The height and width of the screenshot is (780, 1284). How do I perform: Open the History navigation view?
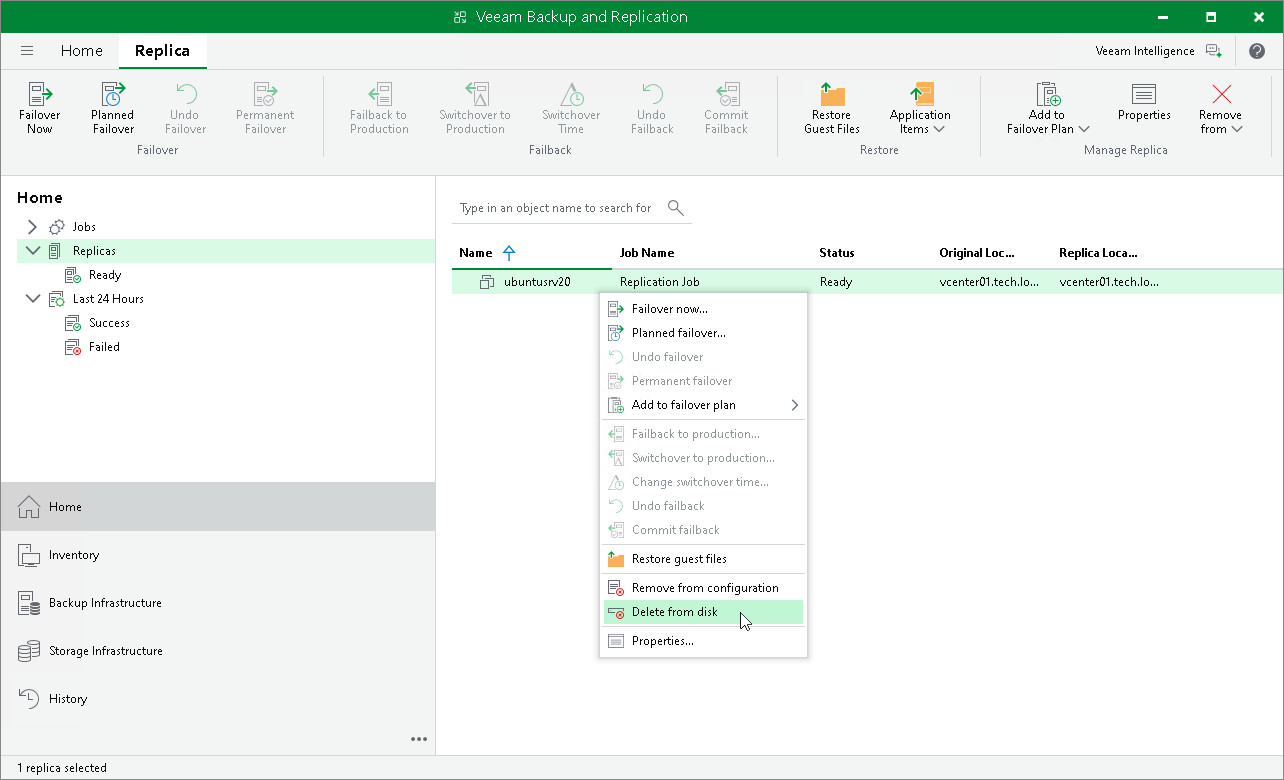(x=218, y=699)
